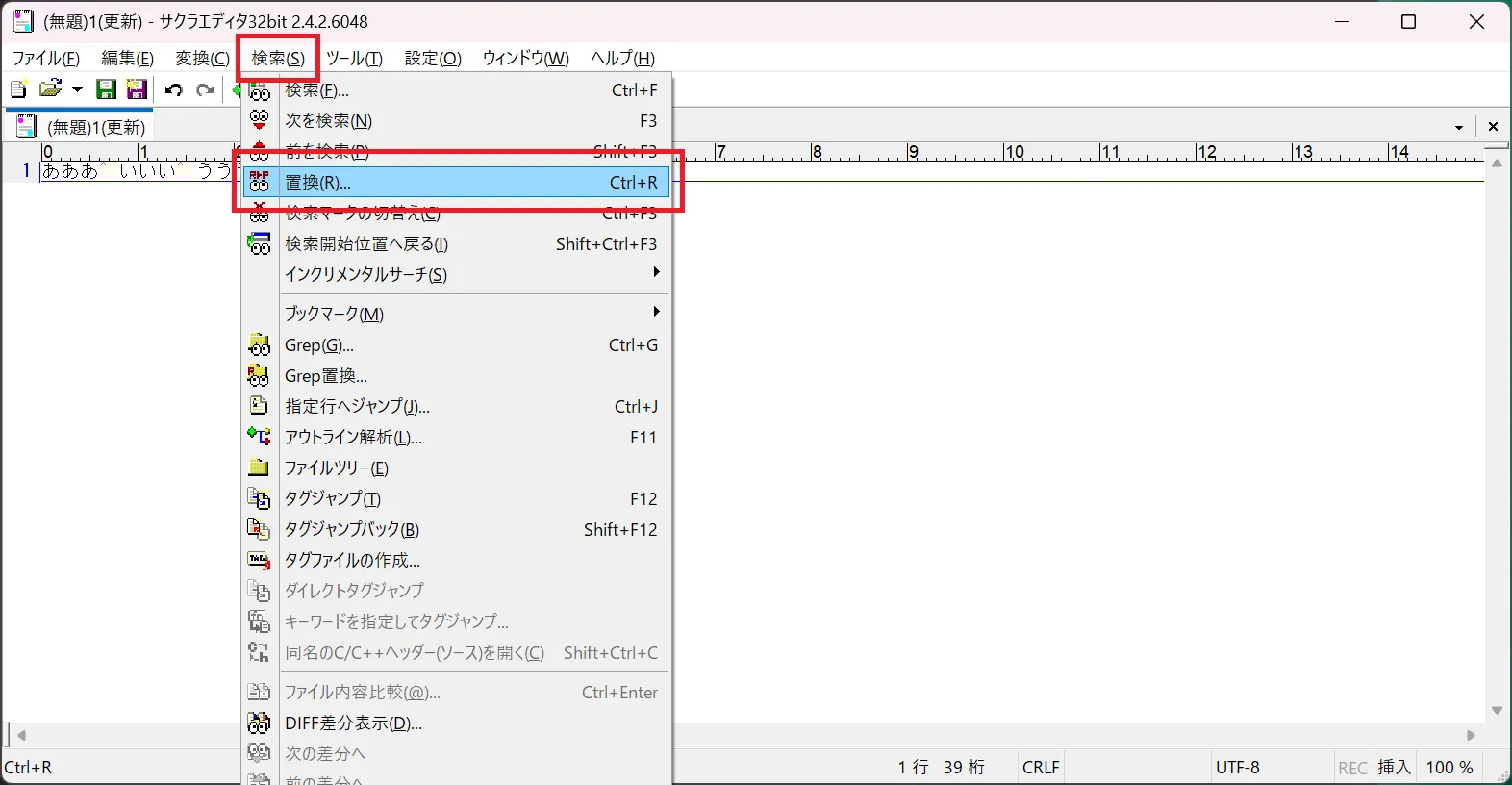Click the horizontal scrollbar left arrow
1512x785 pixels.
click(21, 735)
